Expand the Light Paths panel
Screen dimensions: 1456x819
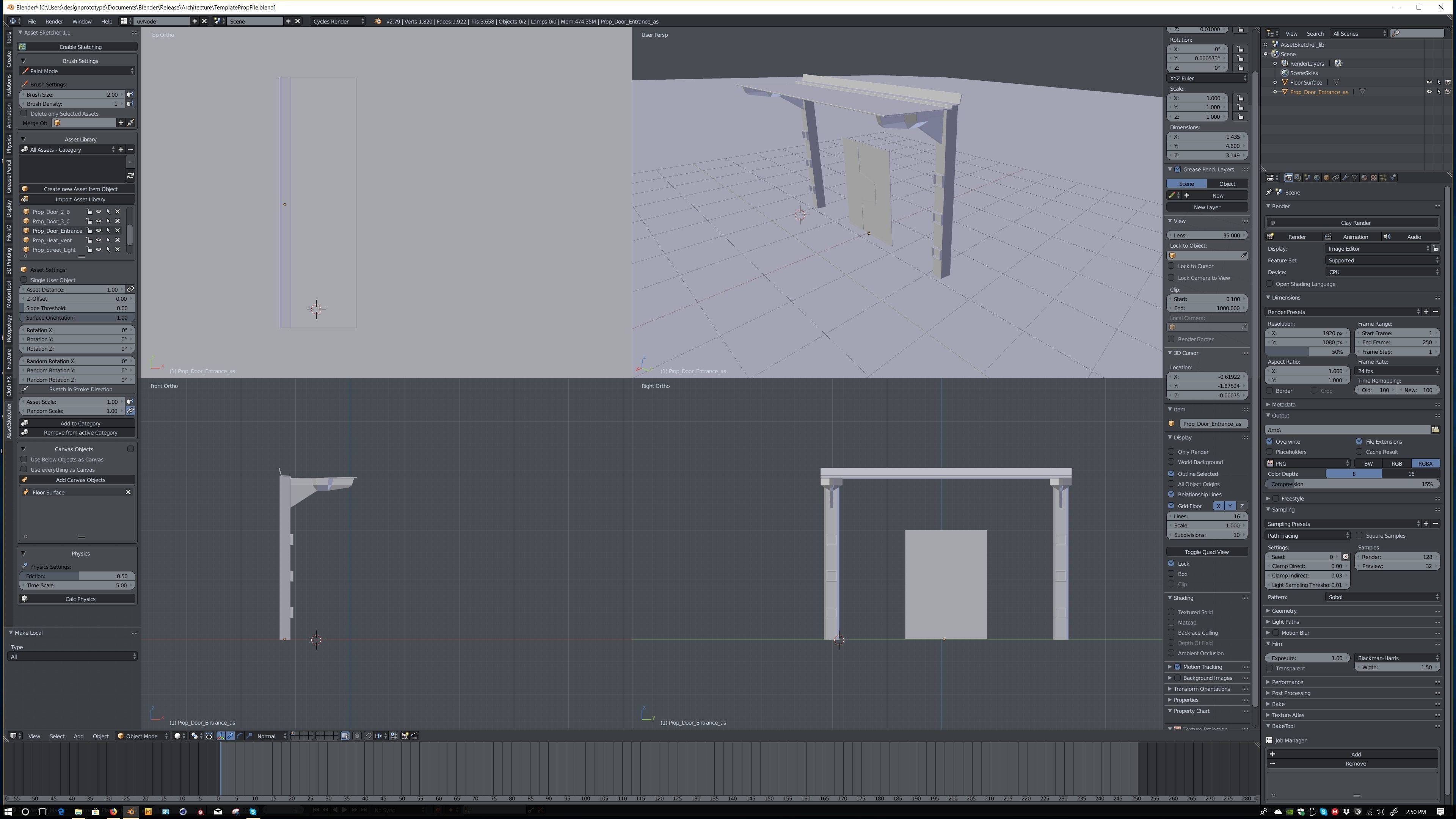[x=1285, y=622]
